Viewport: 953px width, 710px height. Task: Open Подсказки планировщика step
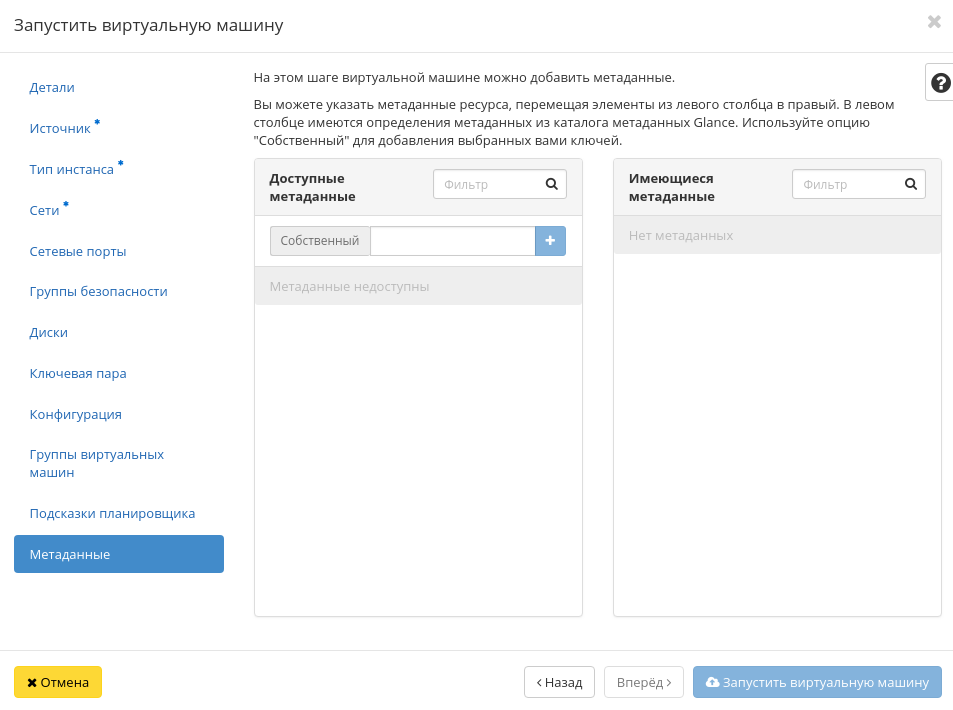point(112,514)
